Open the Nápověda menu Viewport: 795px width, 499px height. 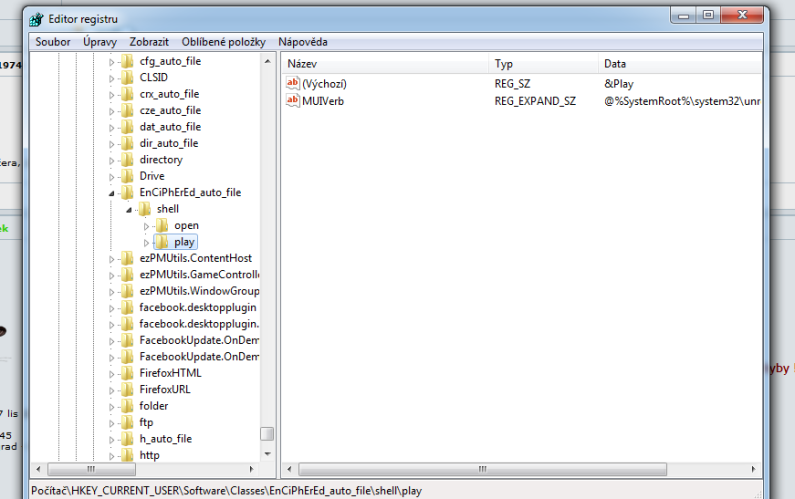coord(303,42)
